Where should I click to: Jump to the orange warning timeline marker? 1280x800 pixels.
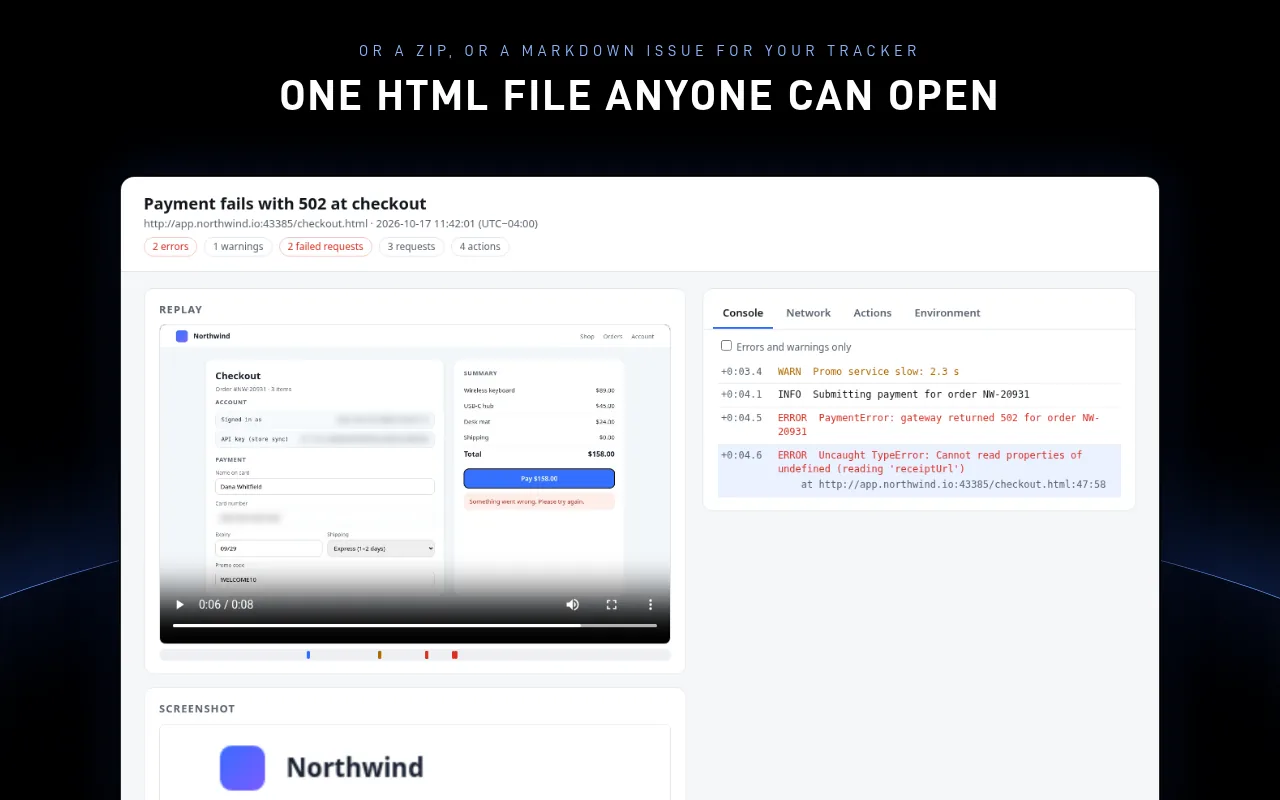coord(379,655)
